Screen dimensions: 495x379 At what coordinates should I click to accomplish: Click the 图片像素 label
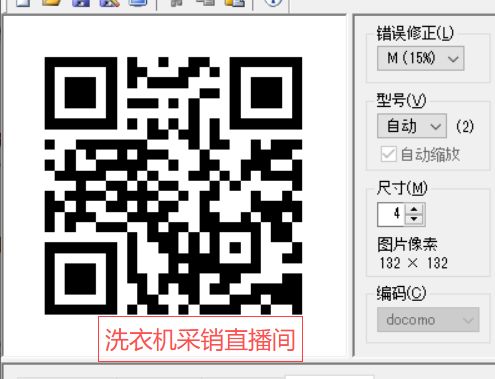coord(407,244)
